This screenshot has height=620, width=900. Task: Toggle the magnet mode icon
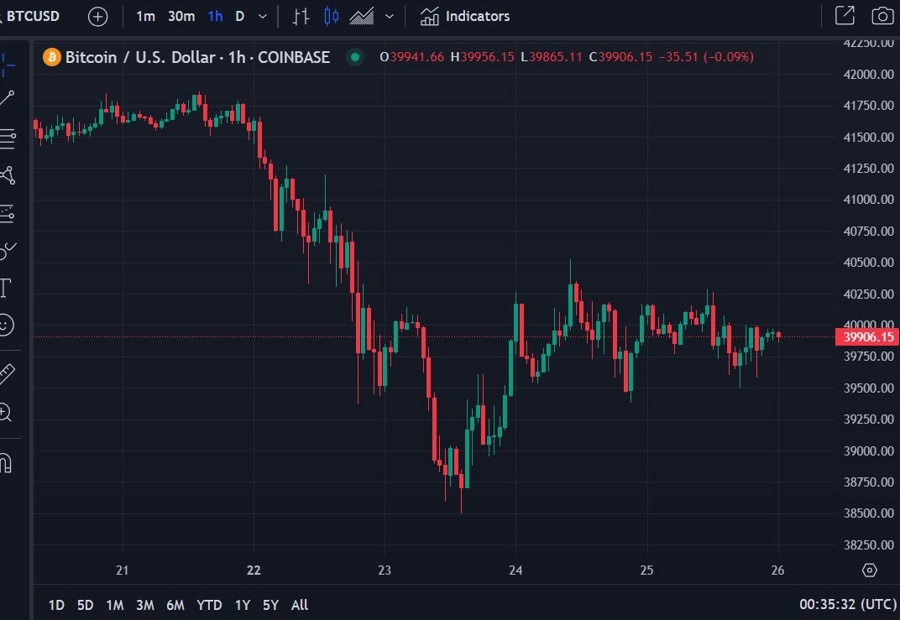click(x=6, y=463)
